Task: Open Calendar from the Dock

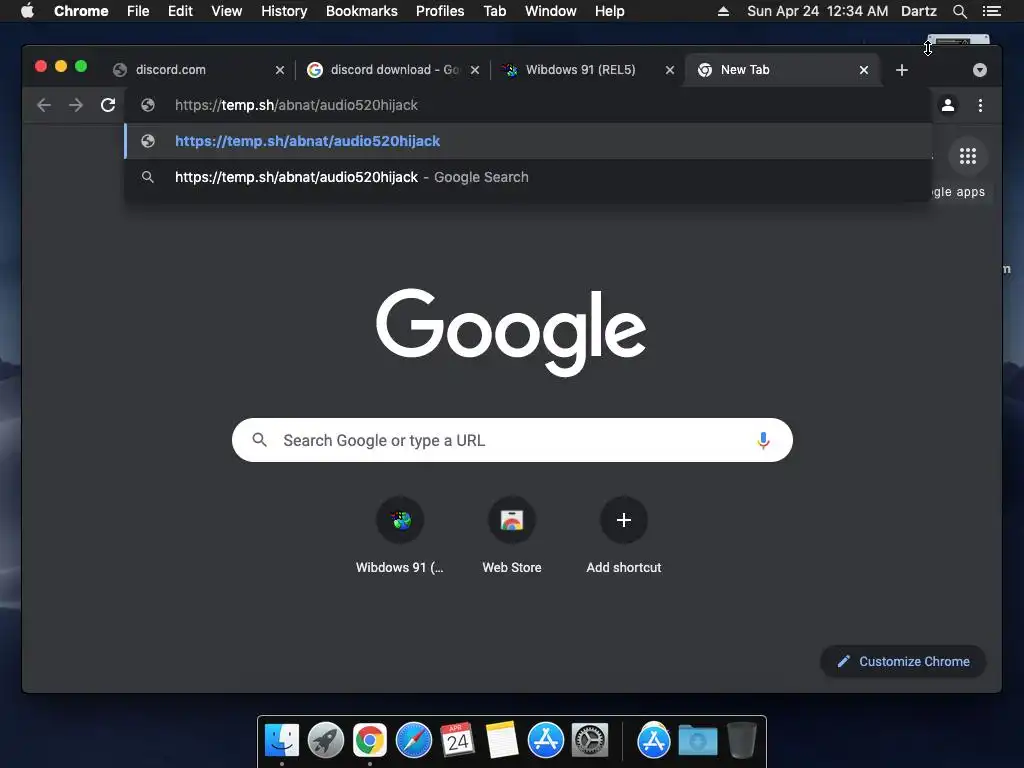Action: 457,741
